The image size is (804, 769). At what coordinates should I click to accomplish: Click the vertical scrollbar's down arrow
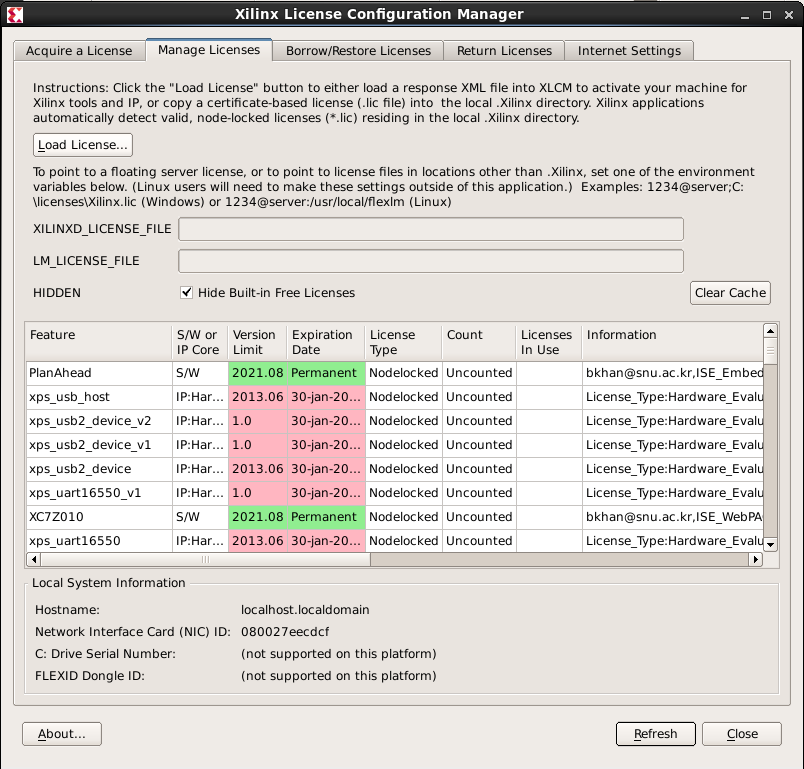pos(770,545)
